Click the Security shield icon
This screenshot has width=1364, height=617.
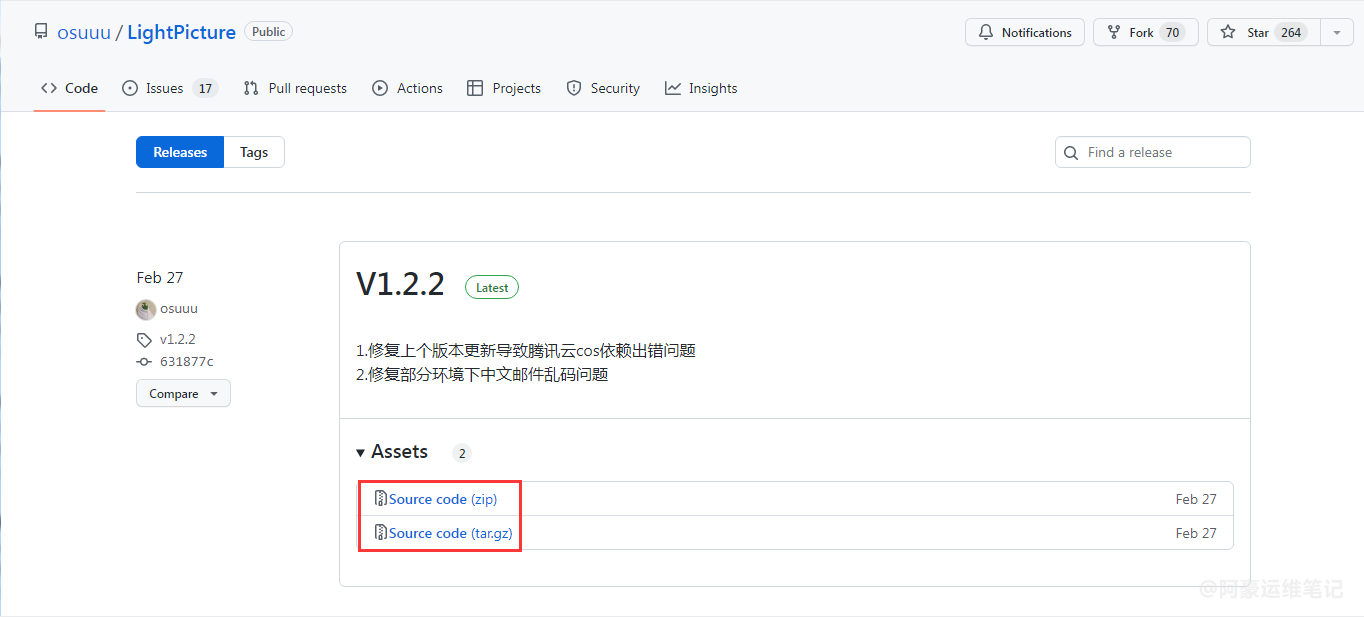pyautogui.click(x=574, y=88)
